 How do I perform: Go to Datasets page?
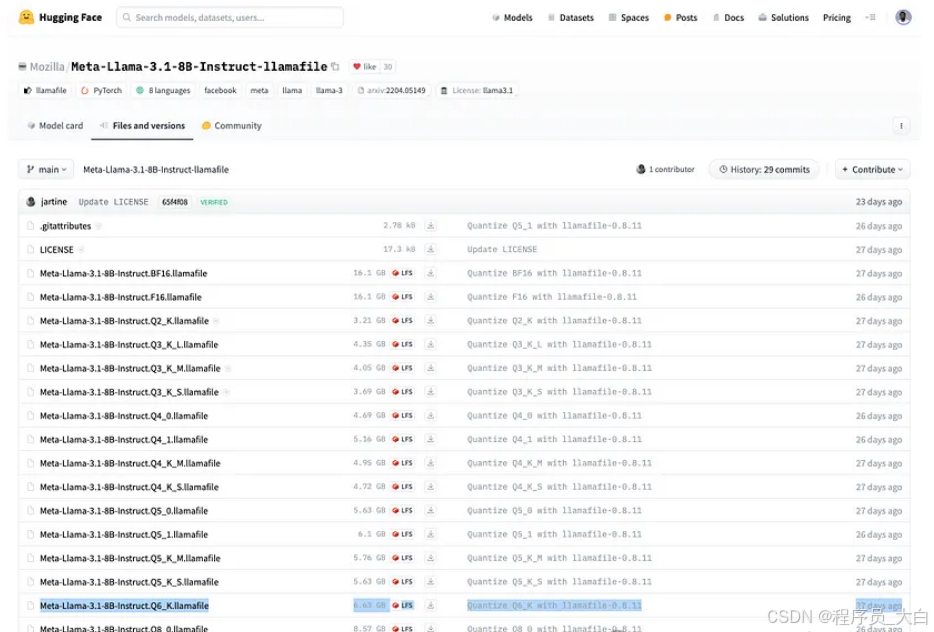click(571, 18)
